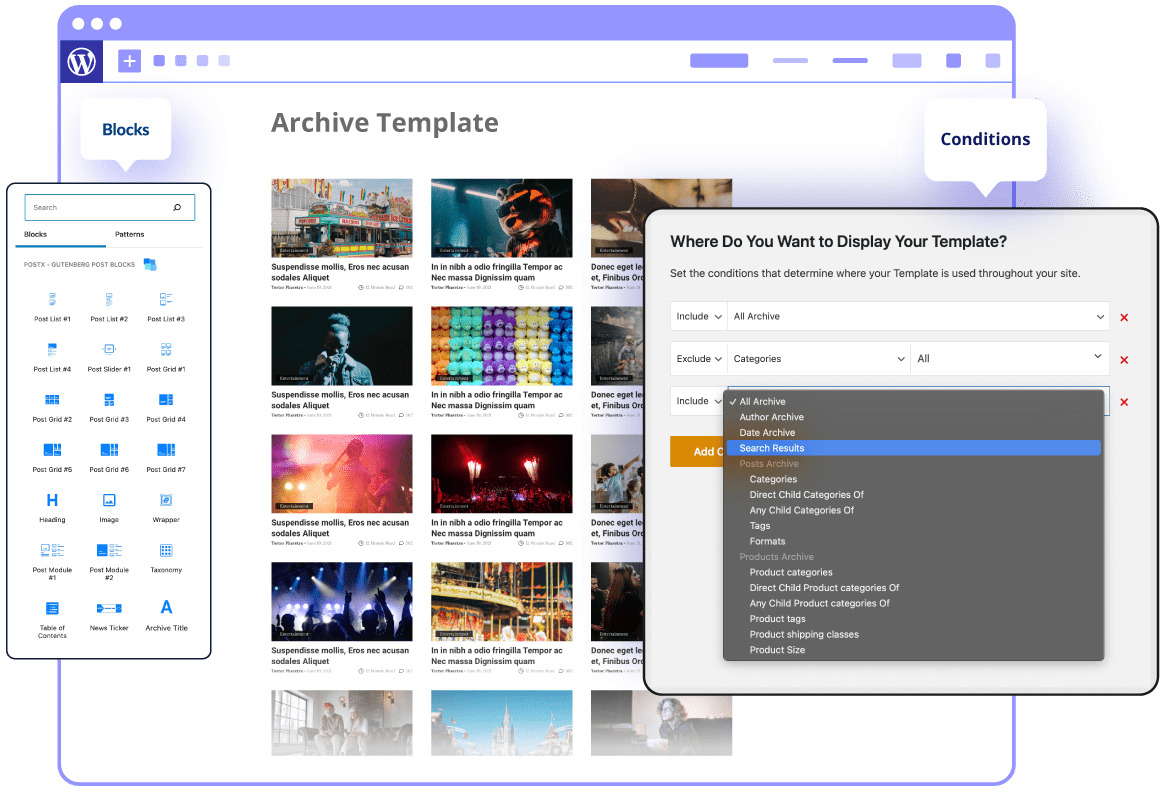This screenshot has height=790, width=1164.
Task: Click the WordPress logo icon
Action: (x=82, y=61)
